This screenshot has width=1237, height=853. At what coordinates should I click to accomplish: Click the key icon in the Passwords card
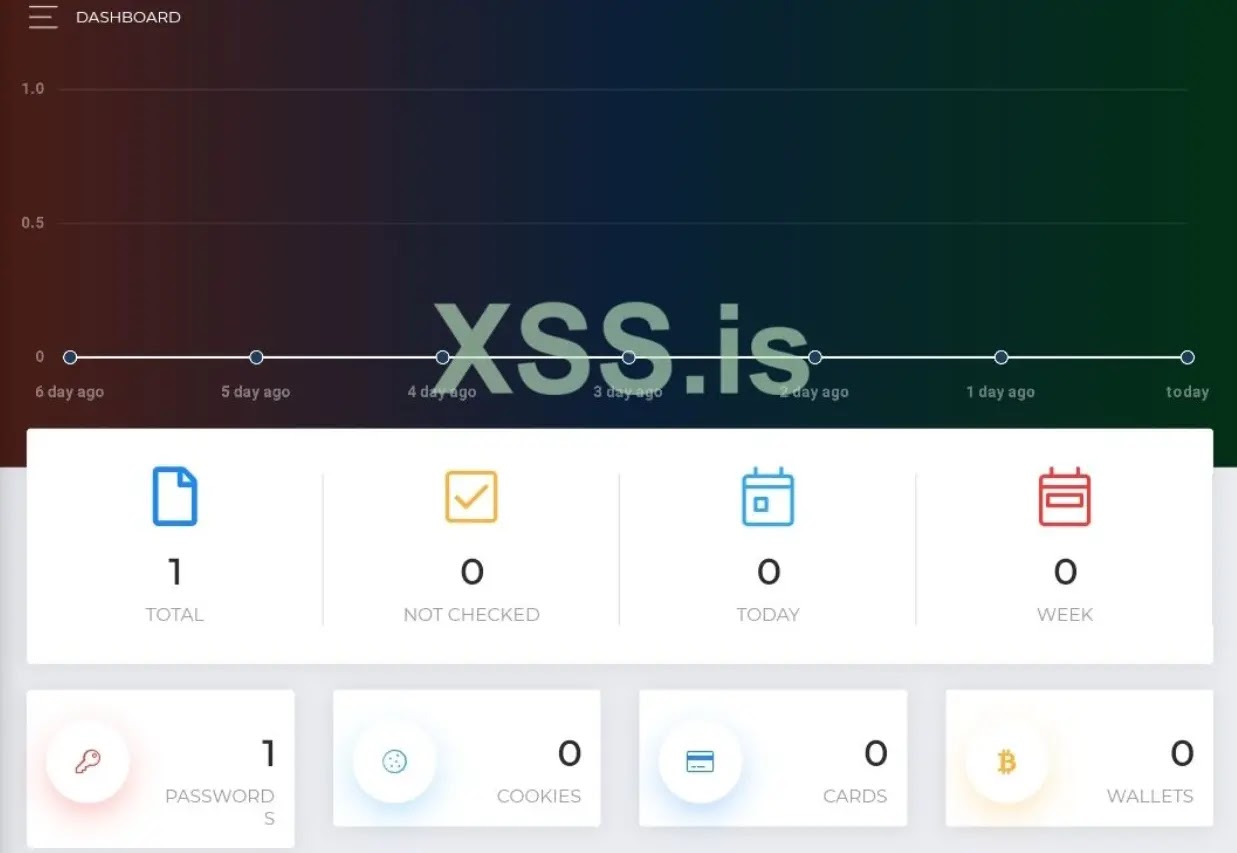[x=88, y=762]
